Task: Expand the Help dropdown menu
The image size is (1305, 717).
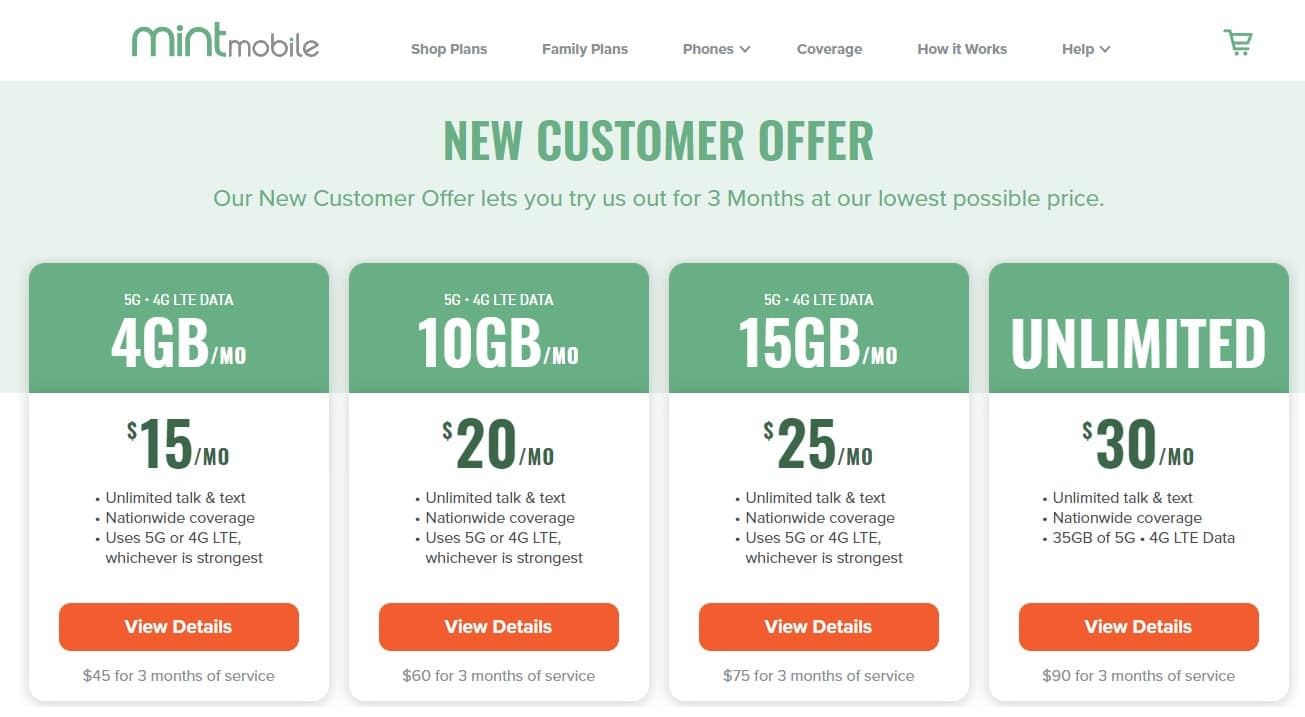Action: point(1086,49)
